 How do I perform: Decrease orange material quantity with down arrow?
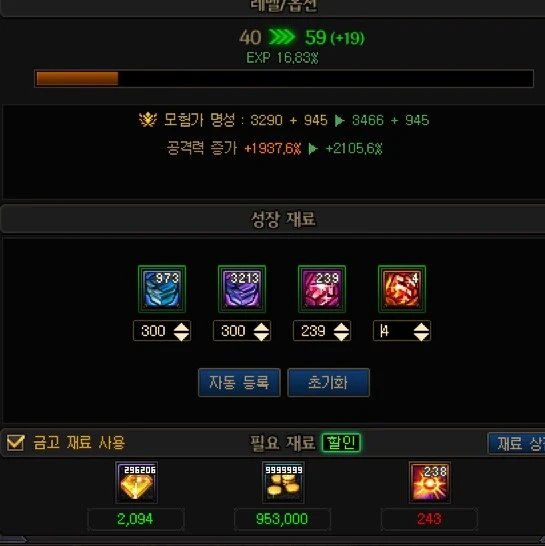coord(422,336)
